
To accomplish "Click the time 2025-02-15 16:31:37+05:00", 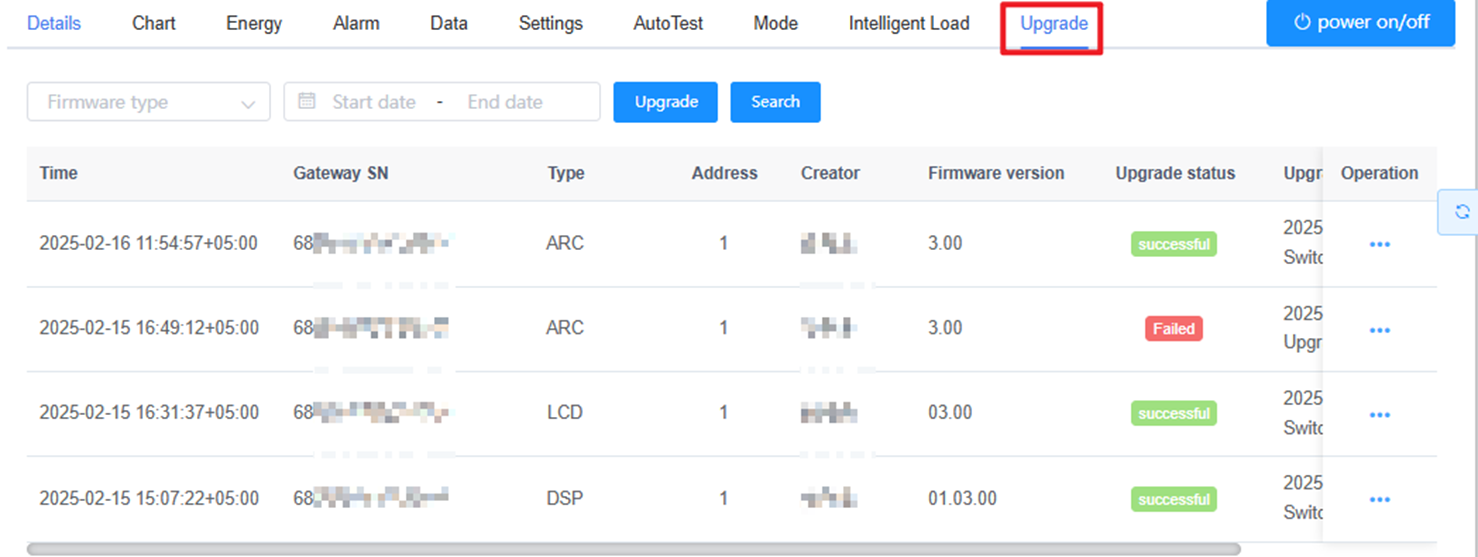I will coord(149,412).
